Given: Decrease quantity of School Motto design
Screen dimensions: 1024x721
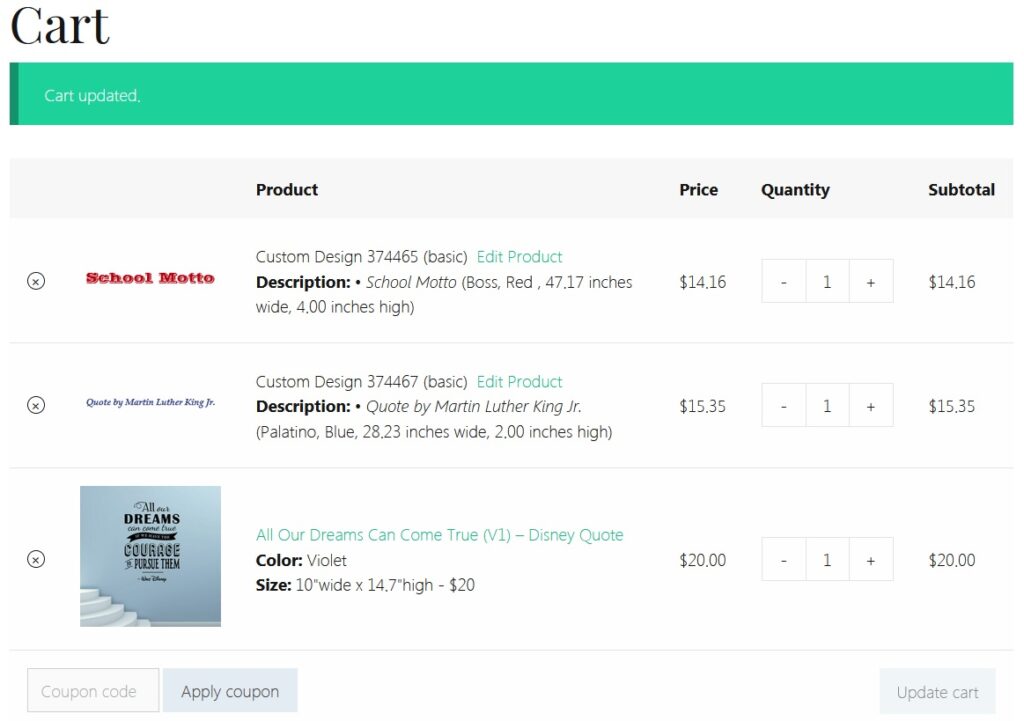Looking at the screenshot, I should [x=784, y=281].
